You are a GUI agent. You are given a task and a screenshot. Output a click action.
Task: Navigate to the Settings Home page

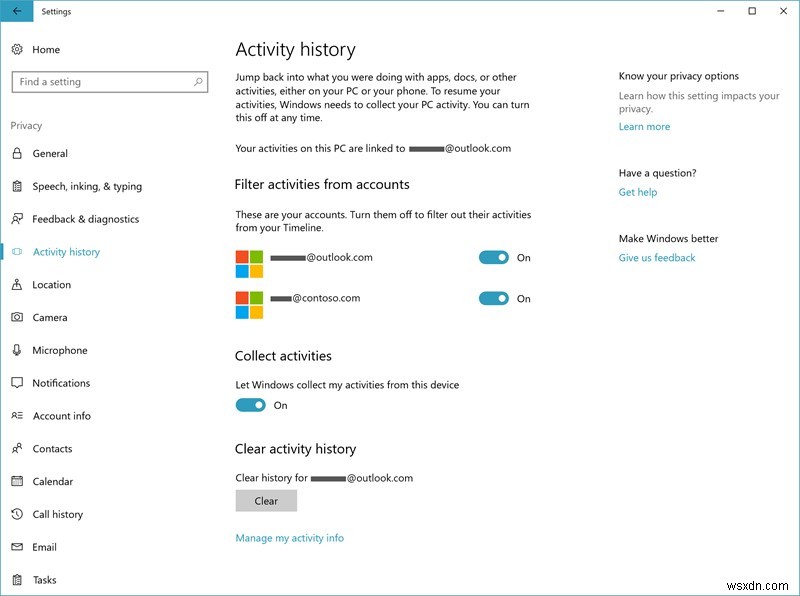(x=45, y=49)
